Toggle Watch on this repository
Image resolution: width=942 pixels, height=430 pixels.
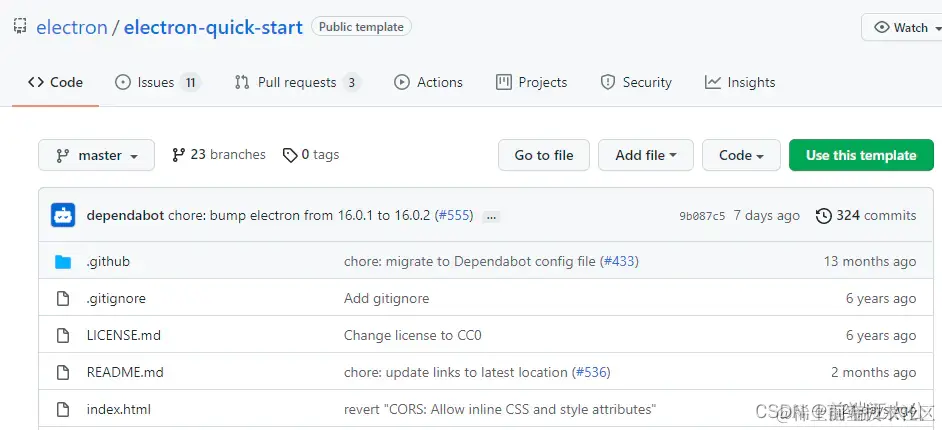(900, 28)
